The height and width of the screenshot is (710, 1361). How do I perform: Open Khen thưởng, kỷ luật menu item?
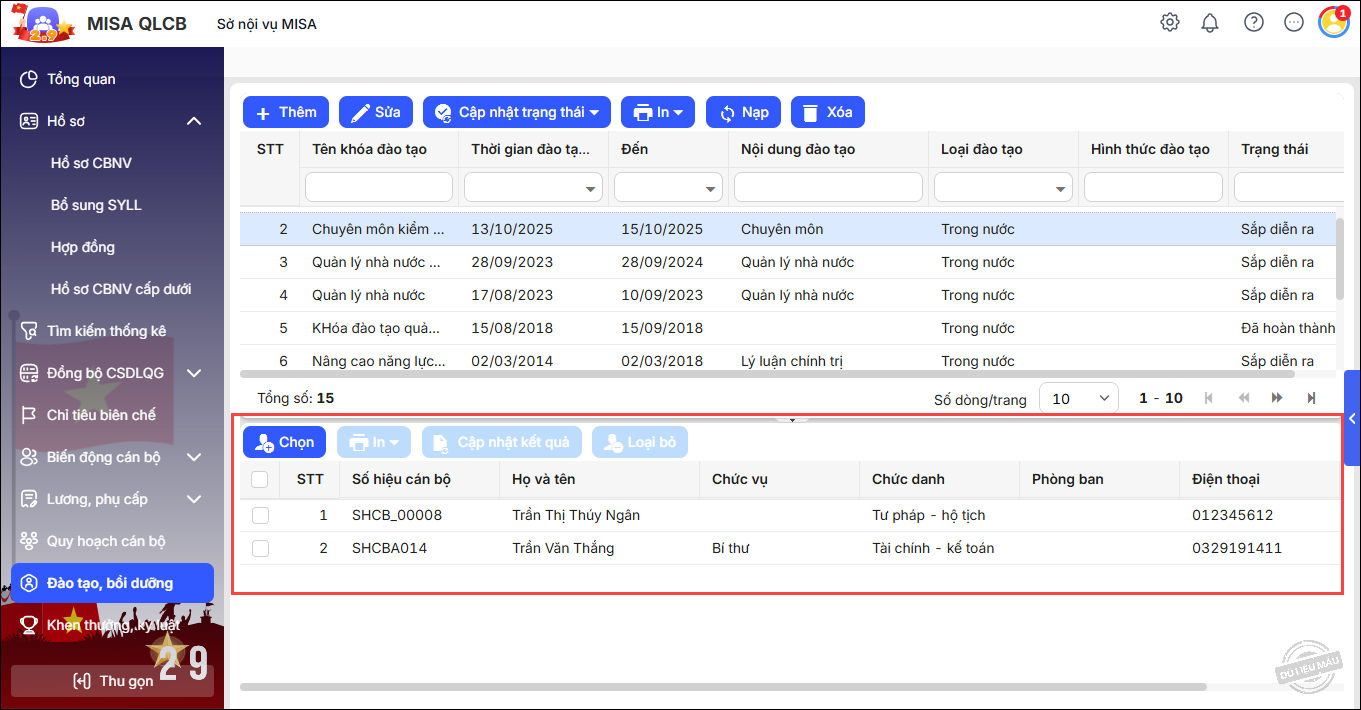(112, 625)
